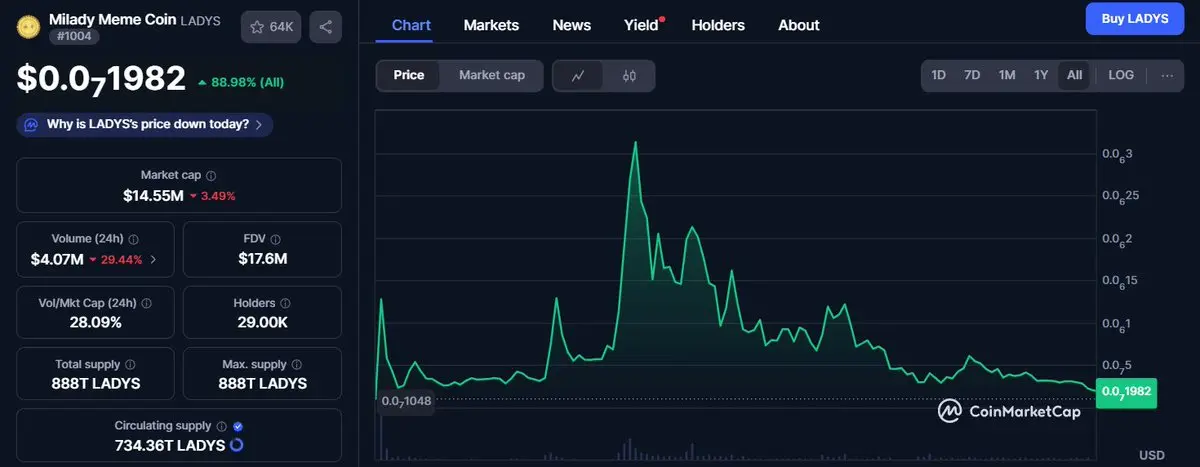Click the AI insight icon beside the price question
Image resolution: width=1200 pixels, height=467 pixels.
click(x=31, y=125)
